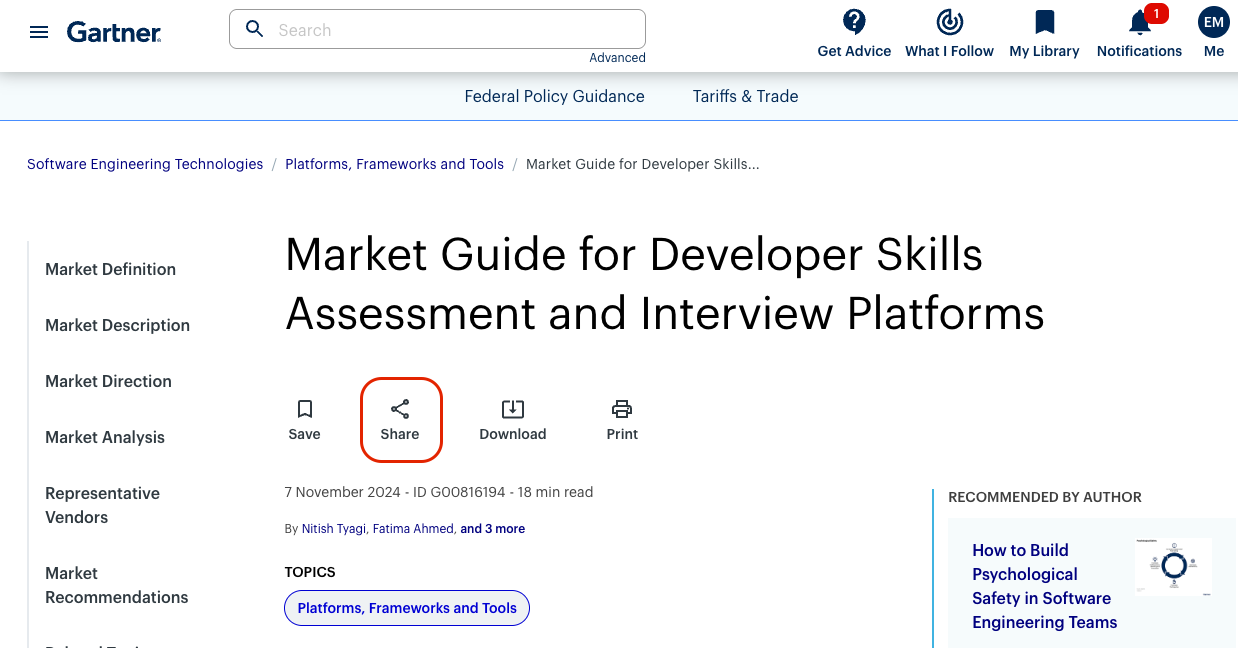The height and width of the screenshot is (648, 1238).
Task: Click the 'RECOMMENDED BY AUTHOR' heading
Action: (x=1044, y=497)
